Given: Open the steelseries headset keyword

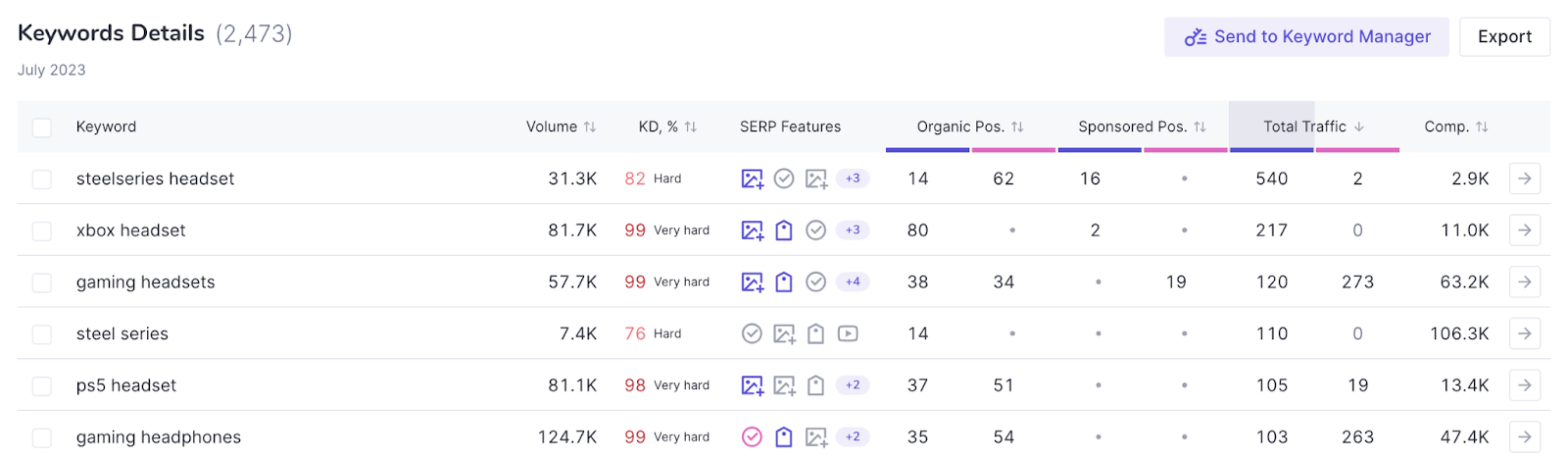Looking at the screenshot, I should pos(155,179).
